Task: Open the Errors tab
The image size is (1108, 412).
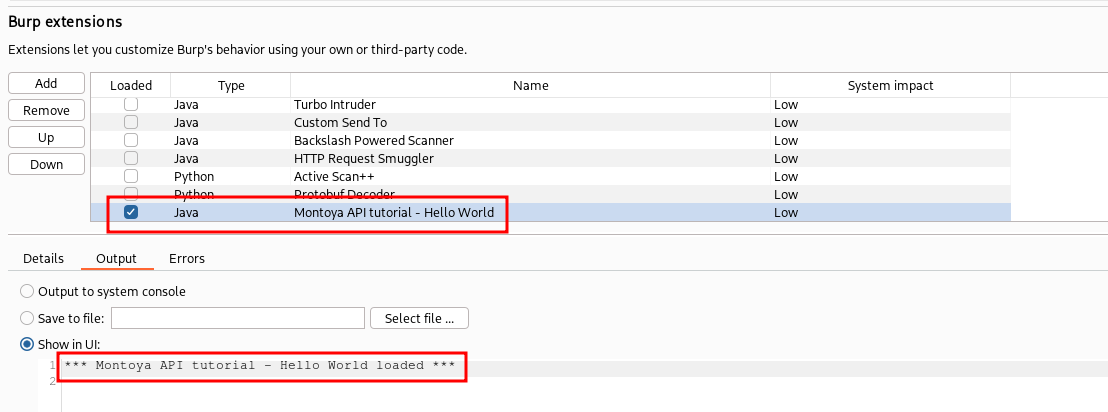Action: point(187,259)
